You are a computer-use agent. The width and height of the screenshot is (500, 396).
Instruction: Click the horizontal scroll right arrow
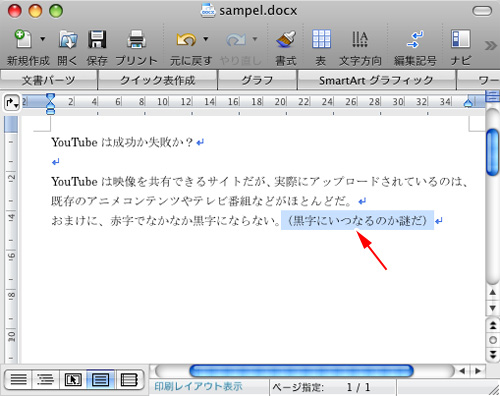[478, 371]
